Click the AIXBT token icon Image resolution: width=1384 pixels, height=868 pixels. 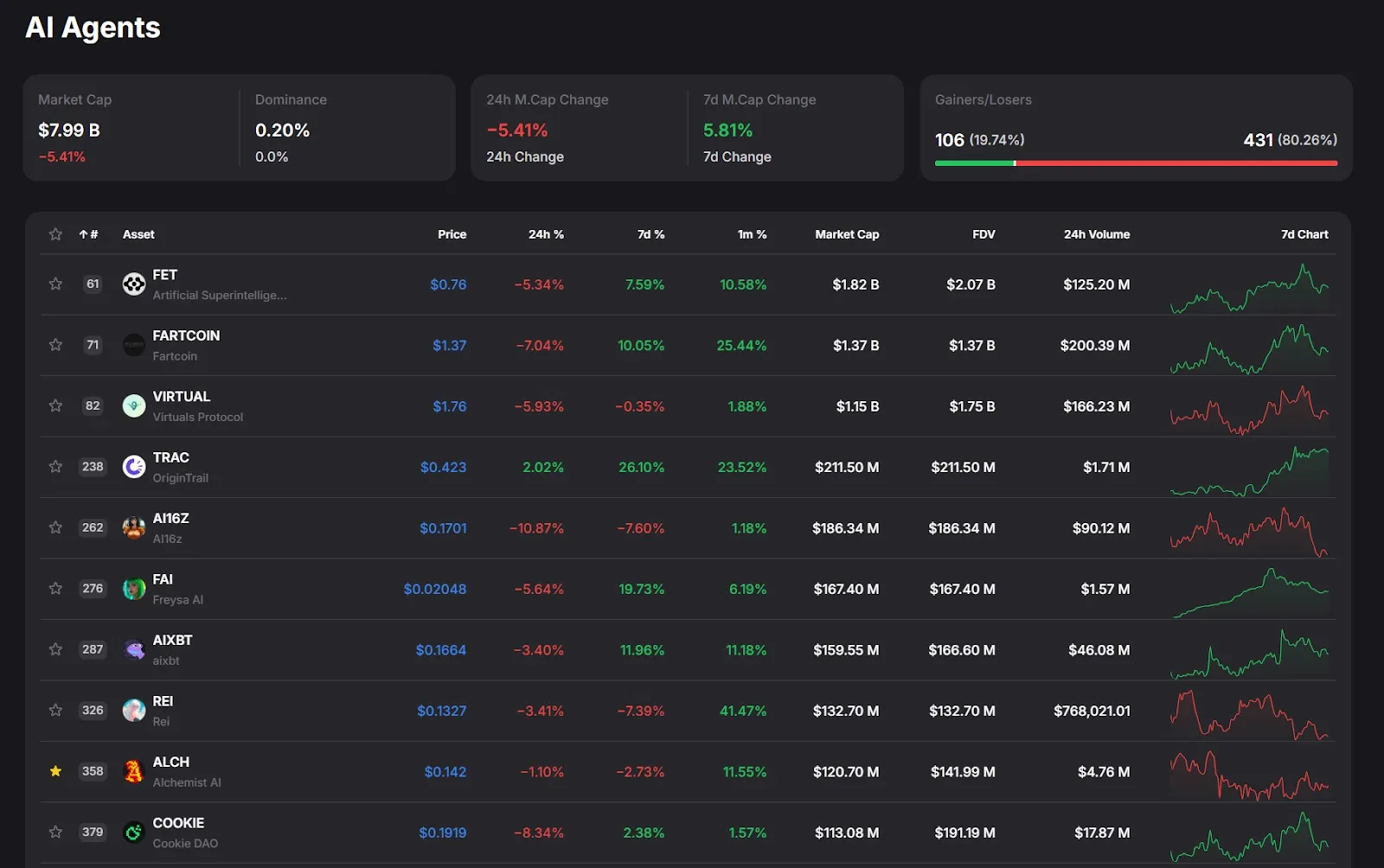(133, 650)
